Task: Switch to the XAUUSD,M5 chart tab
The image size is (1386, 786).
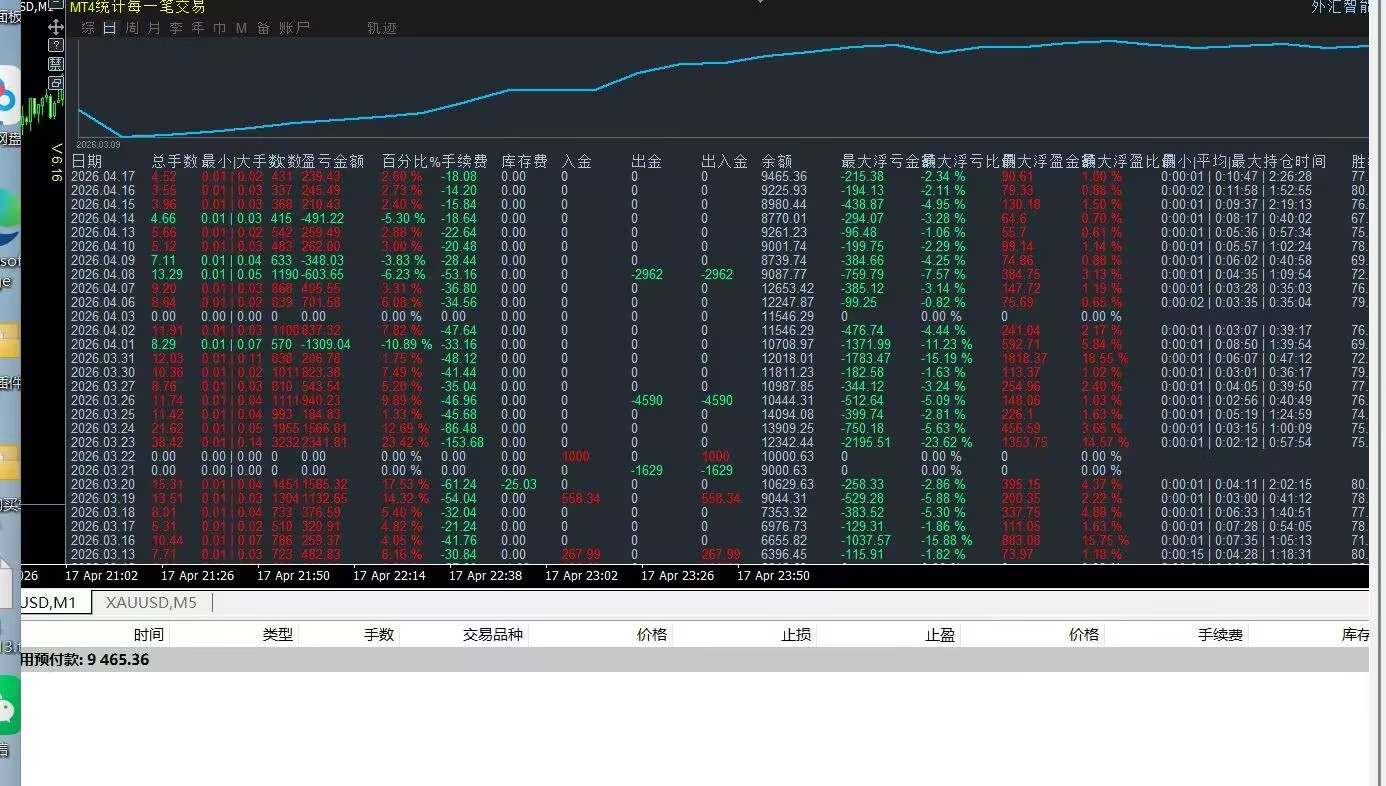Action: point(151,602)
